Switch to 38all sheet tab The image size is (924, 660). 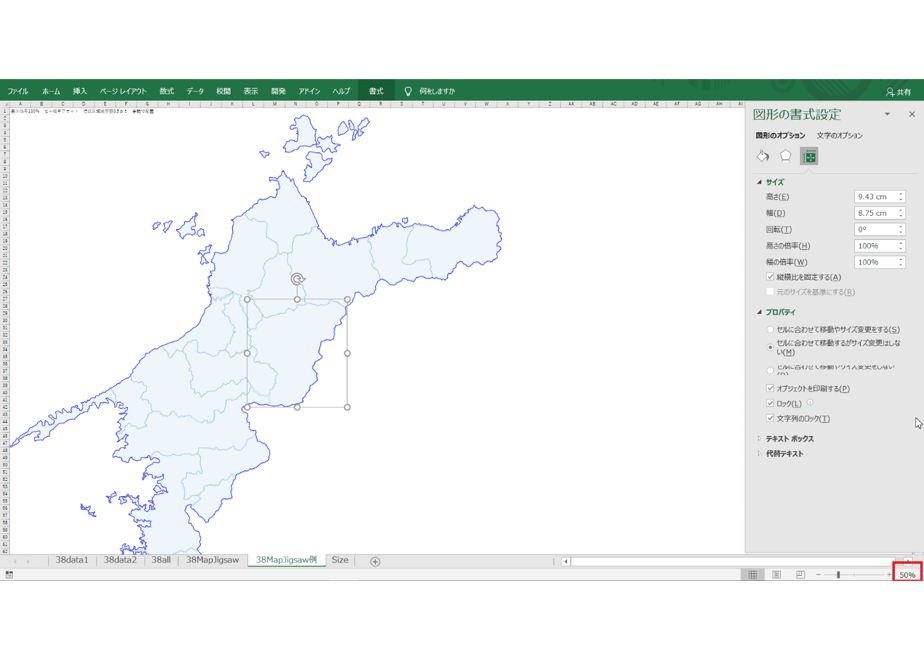(x=161, y=560)
